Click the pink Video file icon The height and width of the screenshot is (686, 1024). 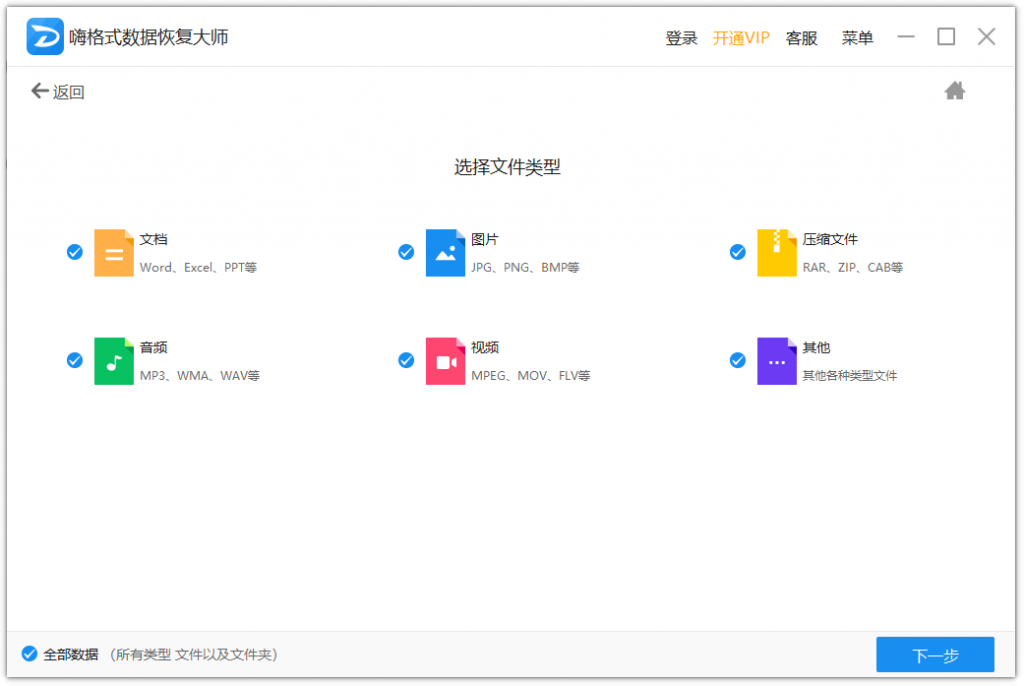(x=445, y=361)
